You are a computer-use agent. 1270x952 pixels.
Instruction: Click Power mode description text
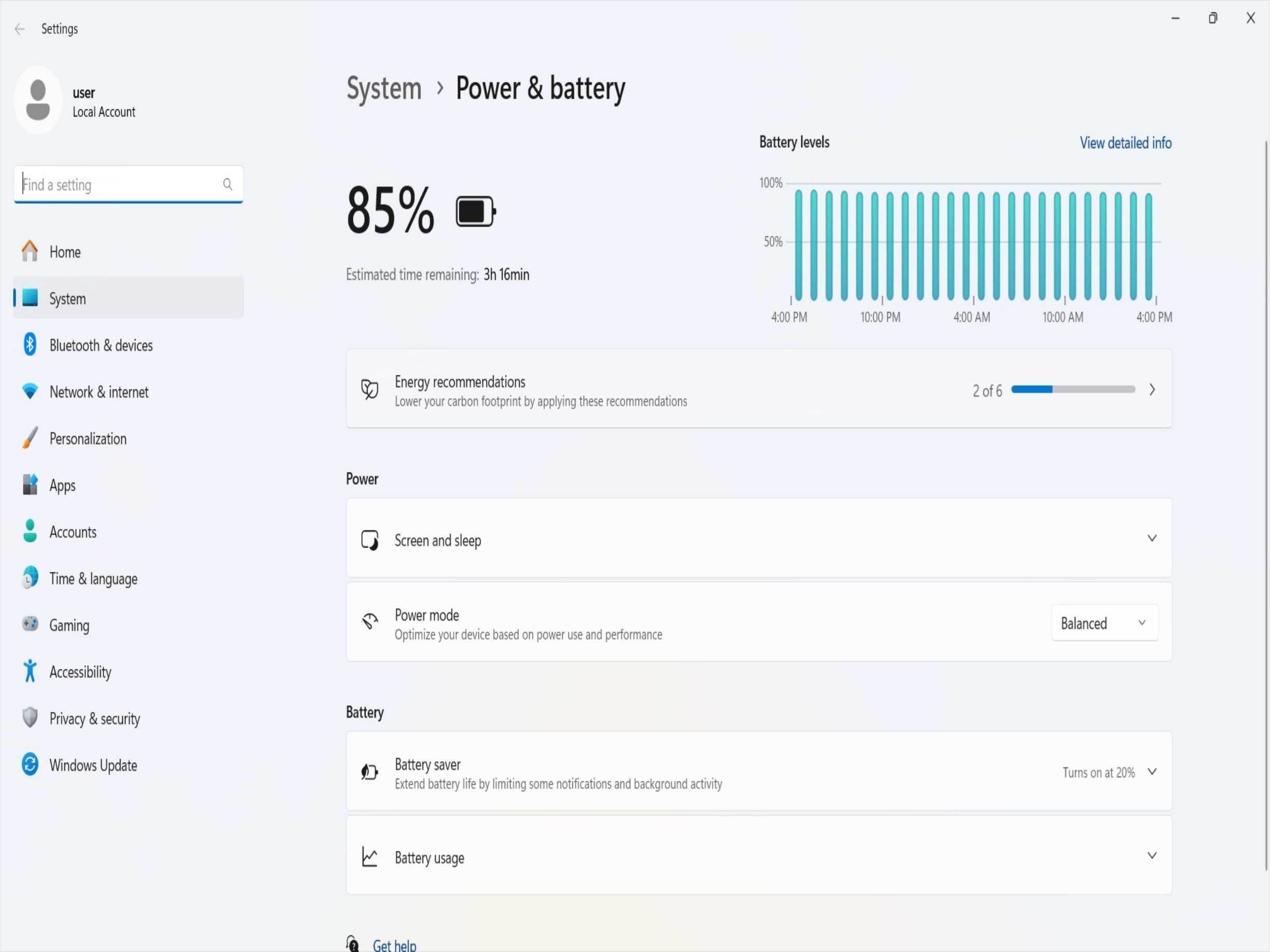pyautogui.click(x=528, y=635)
